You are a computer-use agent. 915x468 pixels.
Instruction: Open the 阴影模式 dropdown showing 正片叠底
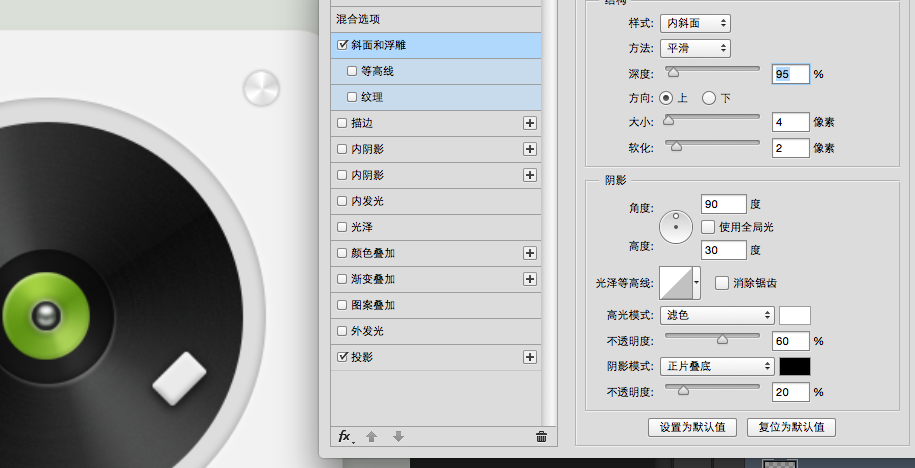pyautogui.click(x=717, y=366)
